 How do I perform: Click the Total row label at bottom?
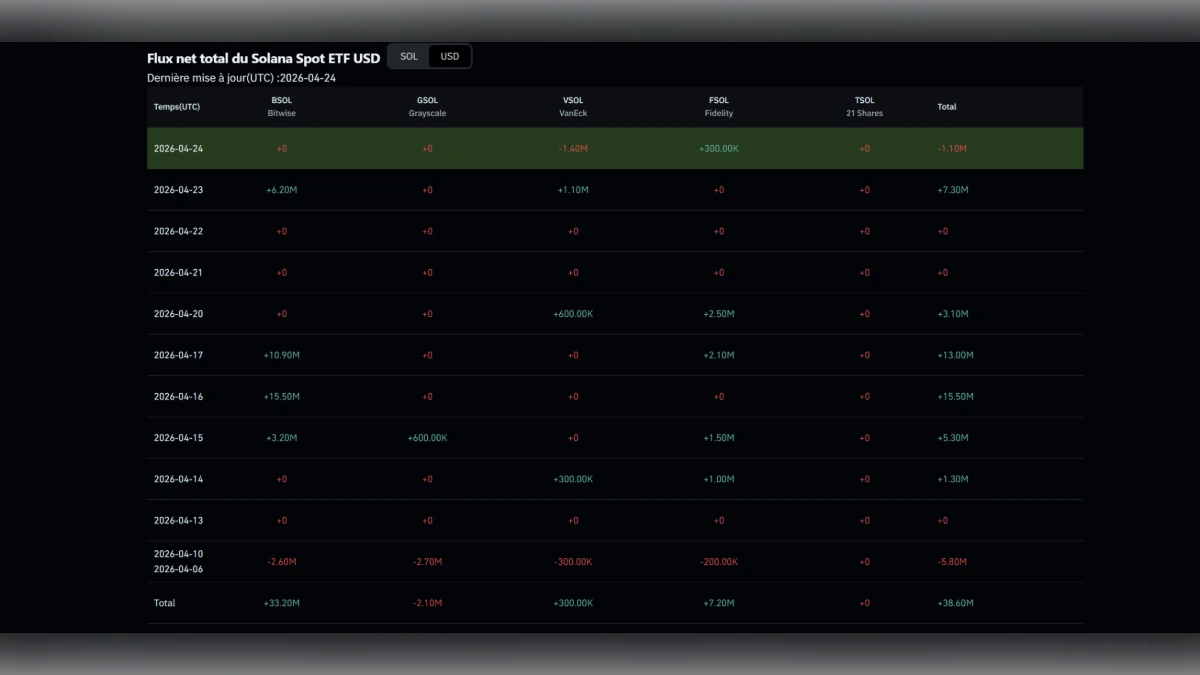164,603
